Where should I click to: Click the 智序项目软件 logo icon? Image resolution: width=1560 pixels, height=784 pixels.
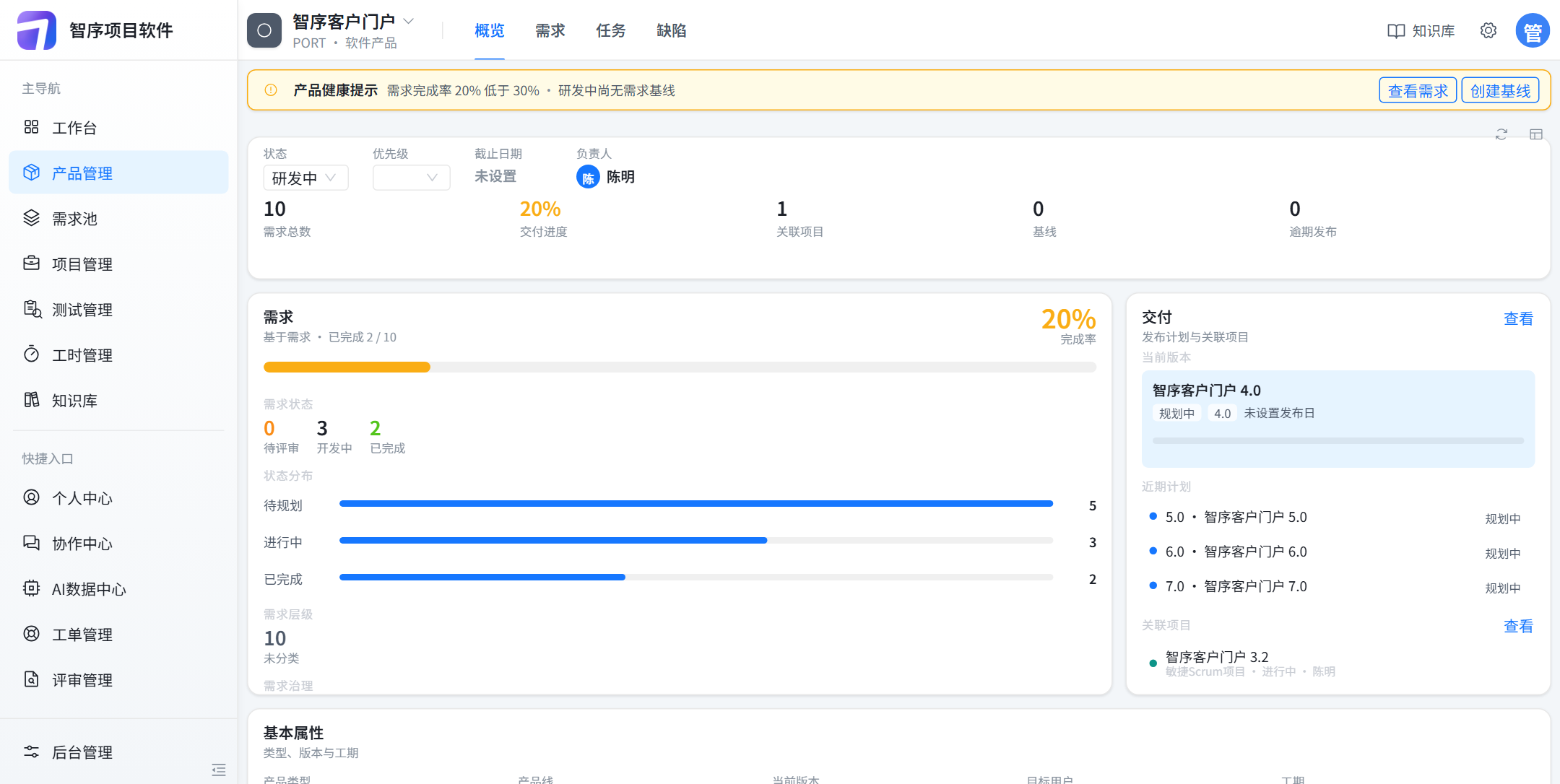[x=36, y=30]
